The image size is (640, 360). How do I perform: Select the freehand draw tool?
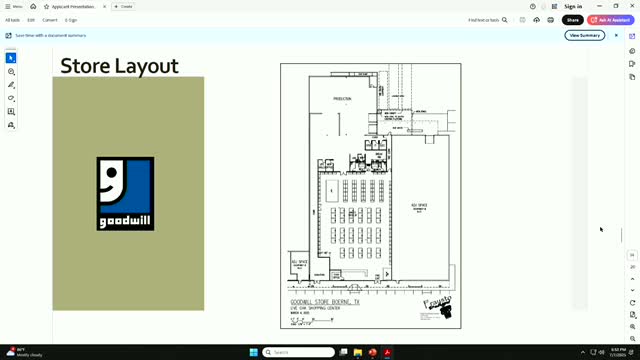pos(11,98)
